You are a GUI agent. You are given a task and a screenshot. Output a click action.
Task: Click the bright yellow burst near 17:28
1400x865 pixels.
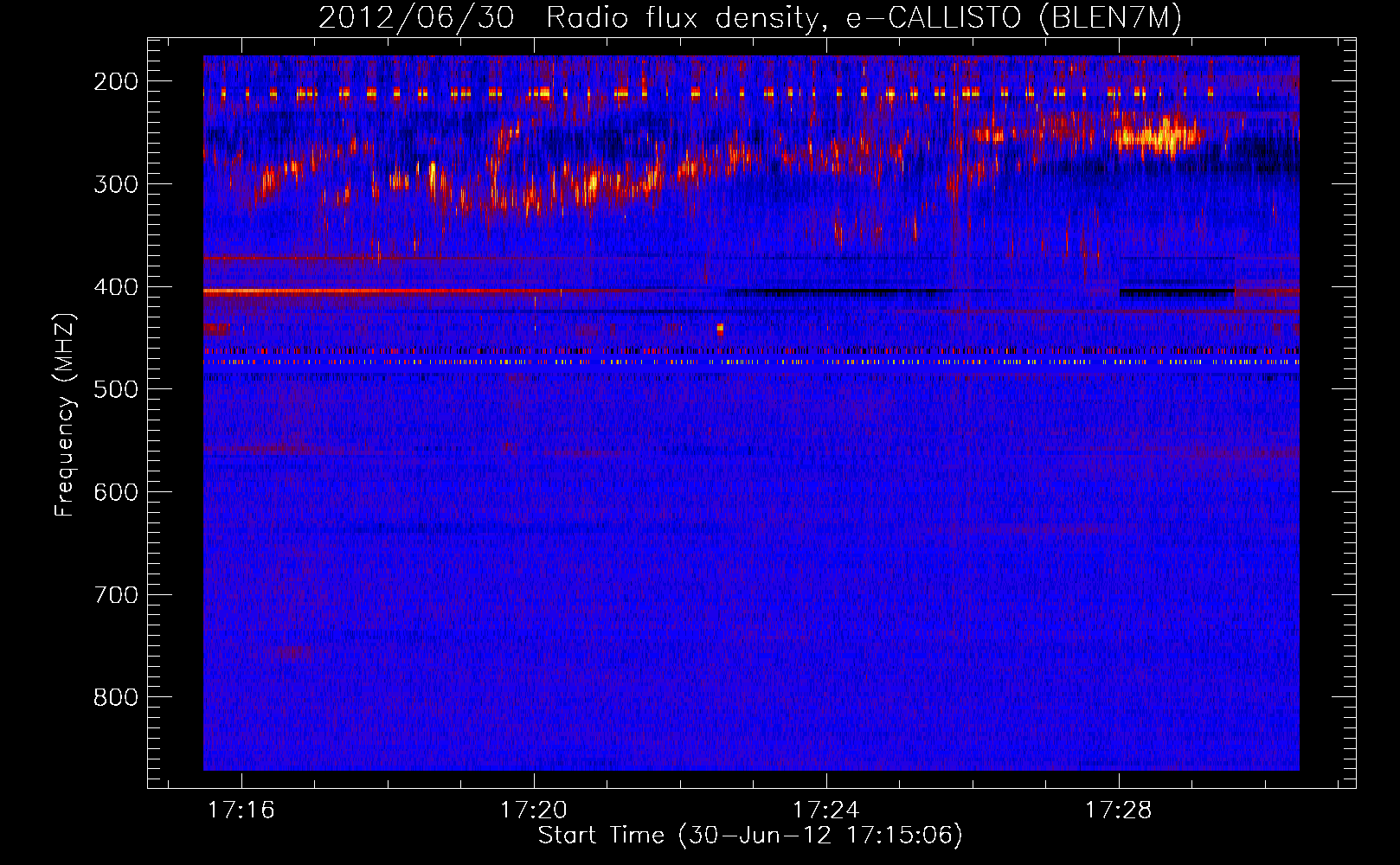(x=1158, y=136)
